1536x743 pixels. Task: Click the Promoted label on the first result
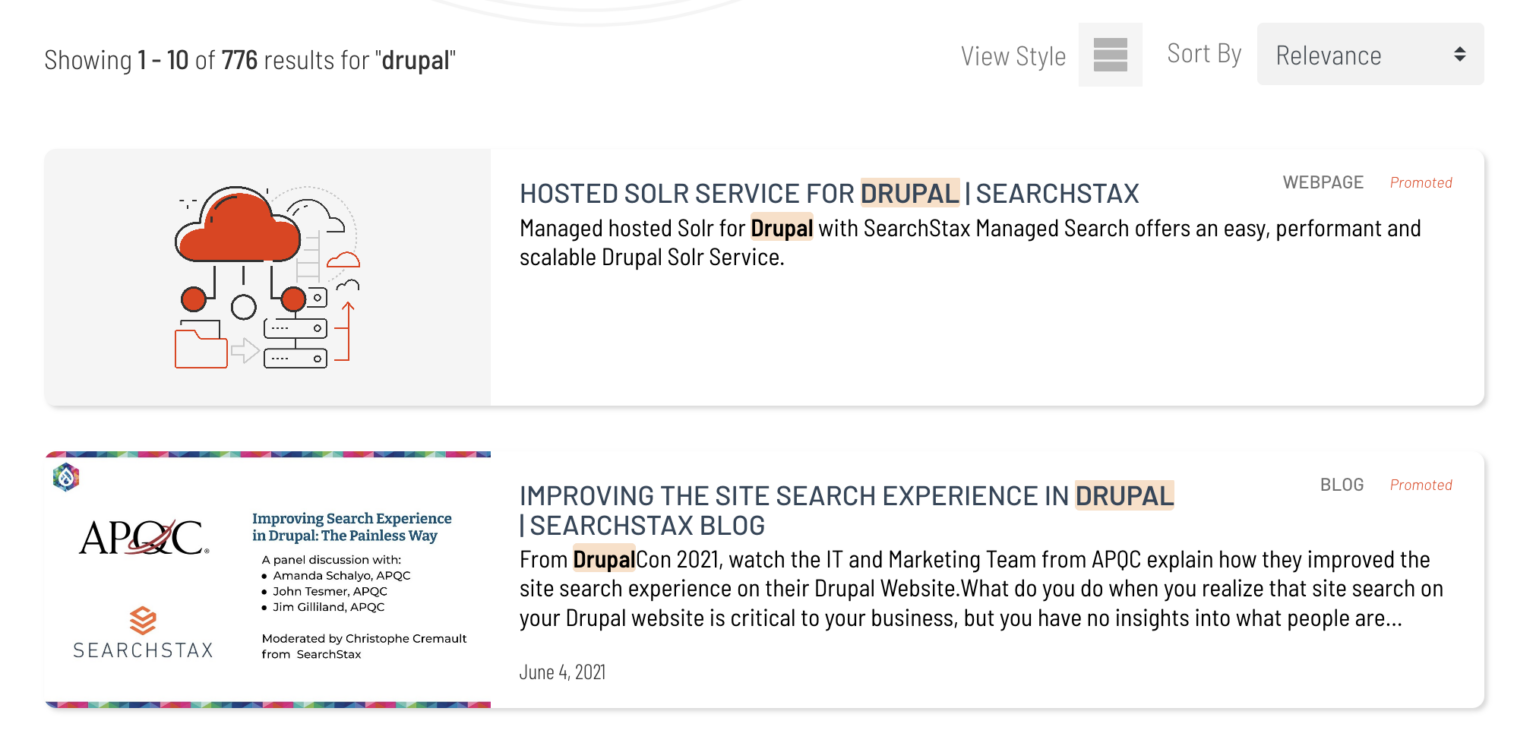[x=1421, y=182]
